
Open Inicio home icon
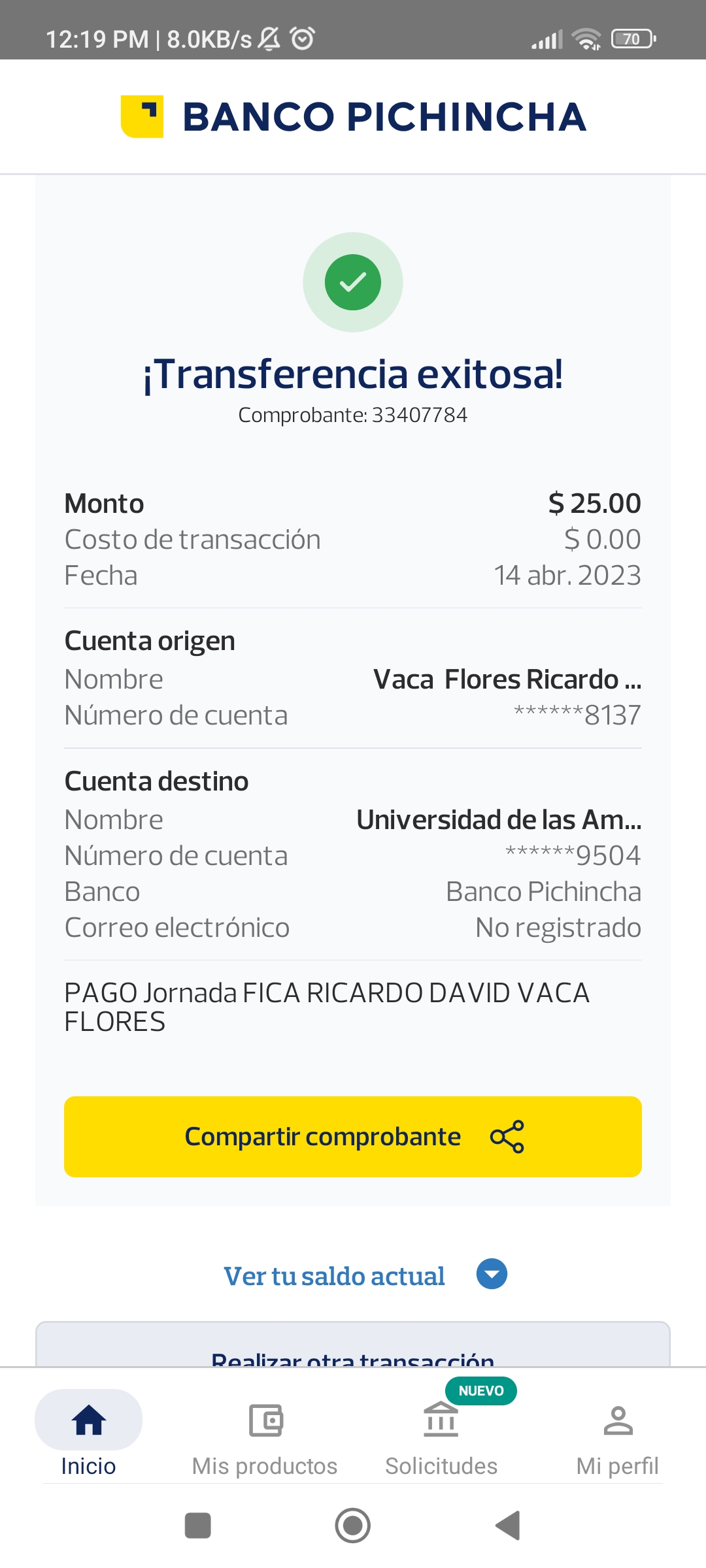[x=89, y=1420]
